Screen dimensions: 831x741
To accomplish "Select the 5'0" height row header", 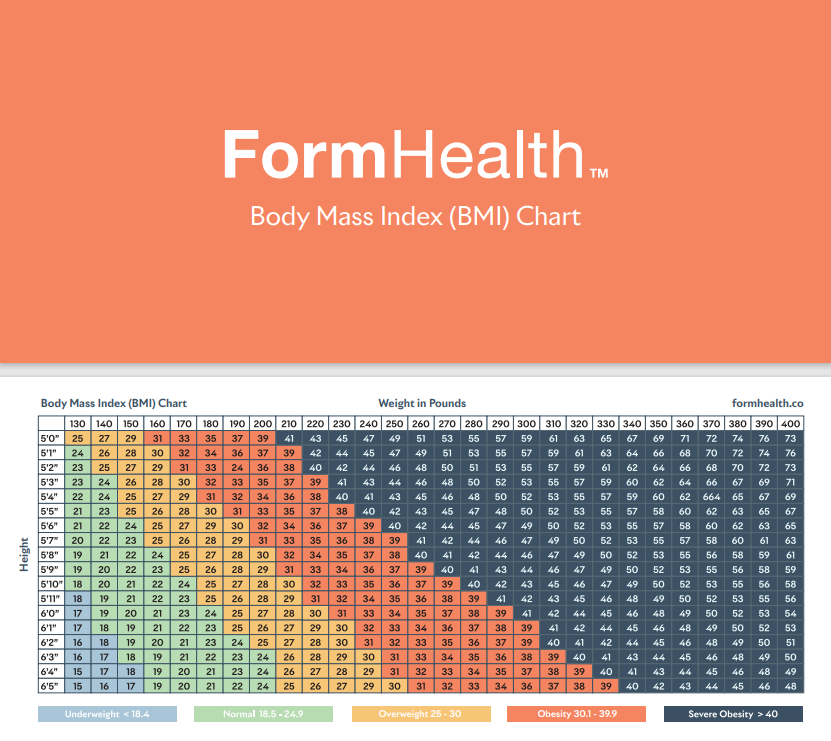I will coord(51,438).
